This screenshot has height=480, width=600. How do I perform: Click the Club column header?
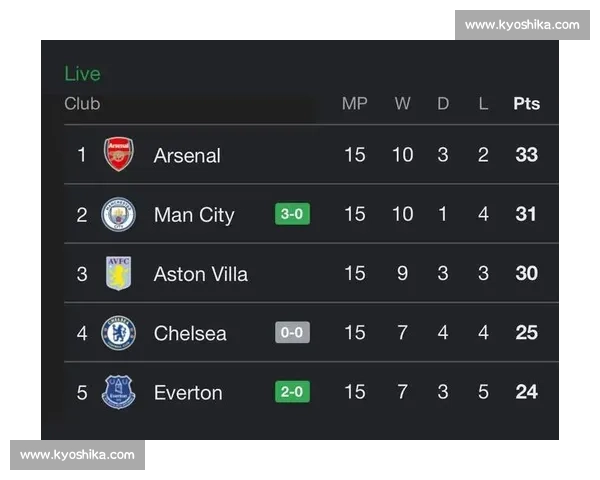(x=82, y=104)
